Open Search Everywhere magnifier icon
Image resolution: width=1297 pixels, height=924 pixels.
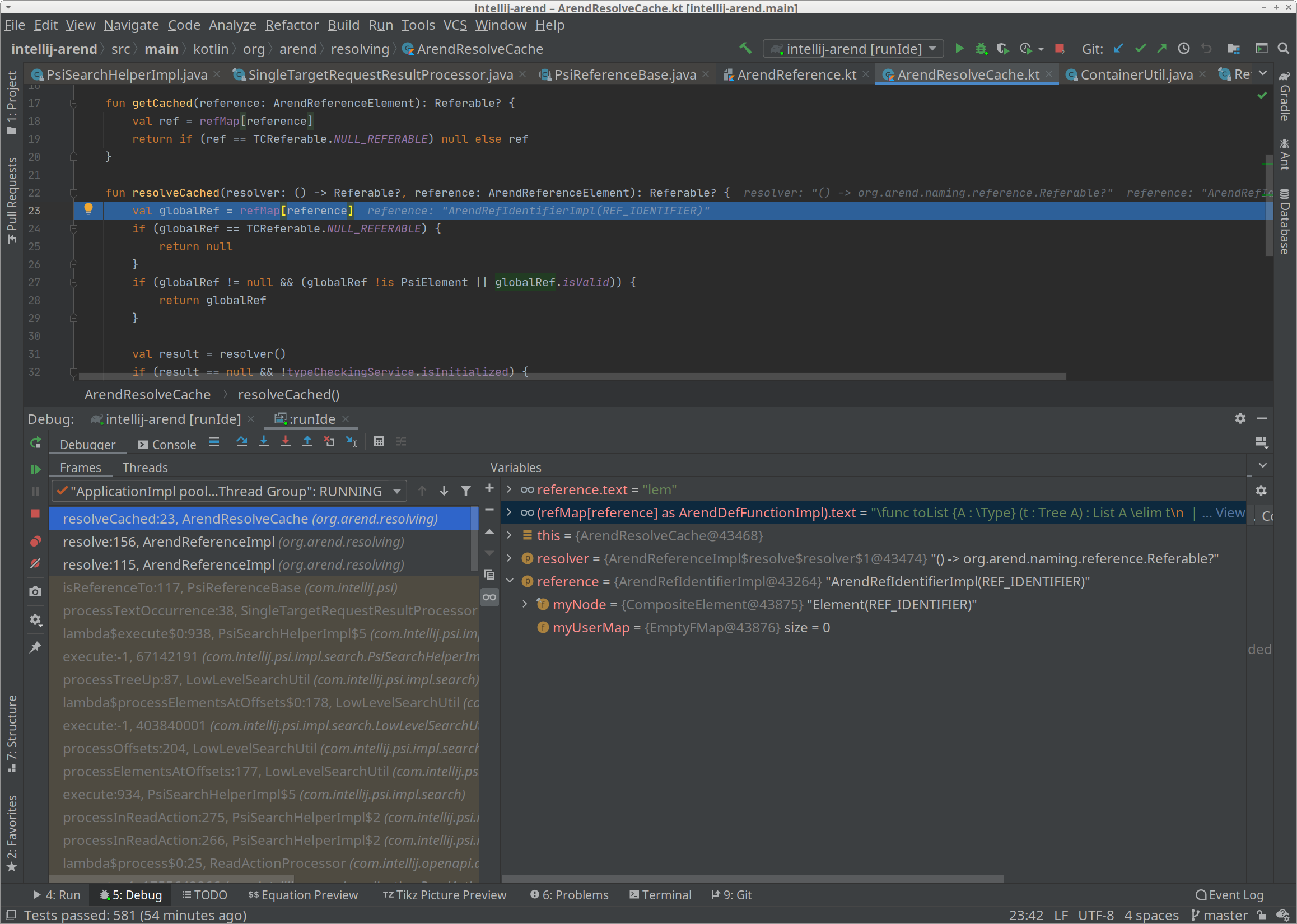(x=1284, y=48)
